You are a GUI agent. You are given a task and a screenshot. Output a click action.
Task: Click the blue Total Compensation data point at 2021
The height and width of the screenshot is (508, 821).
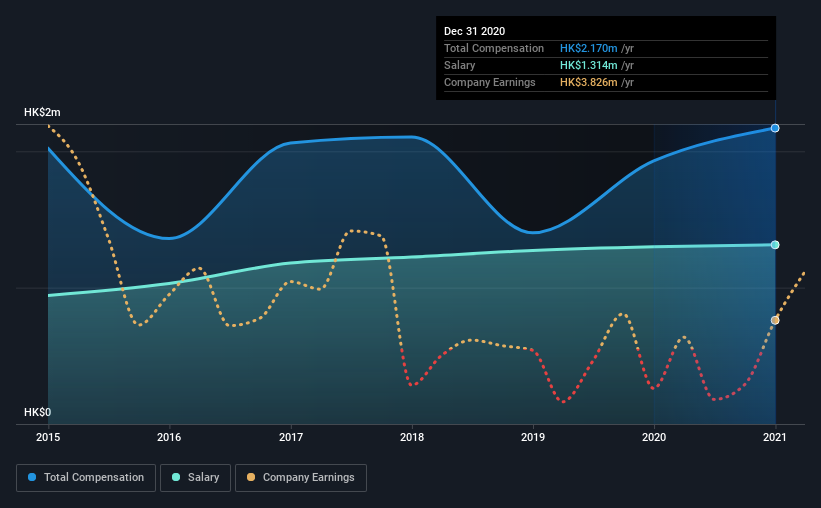(775, 128)
